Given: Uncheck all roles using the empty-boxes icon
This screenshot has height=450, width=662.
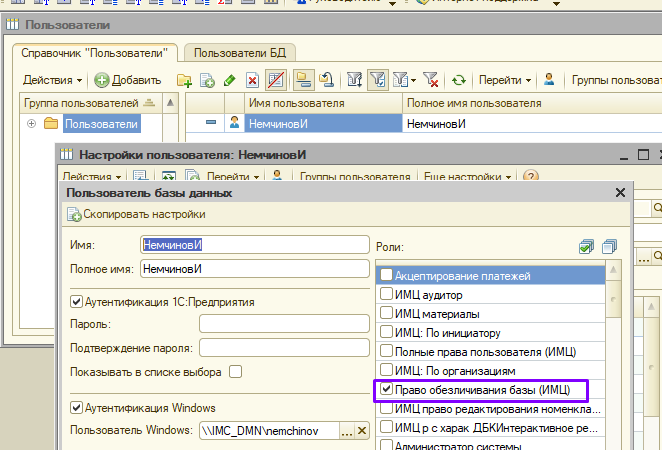Looking at the screenshot, I should tap(609, 246).
